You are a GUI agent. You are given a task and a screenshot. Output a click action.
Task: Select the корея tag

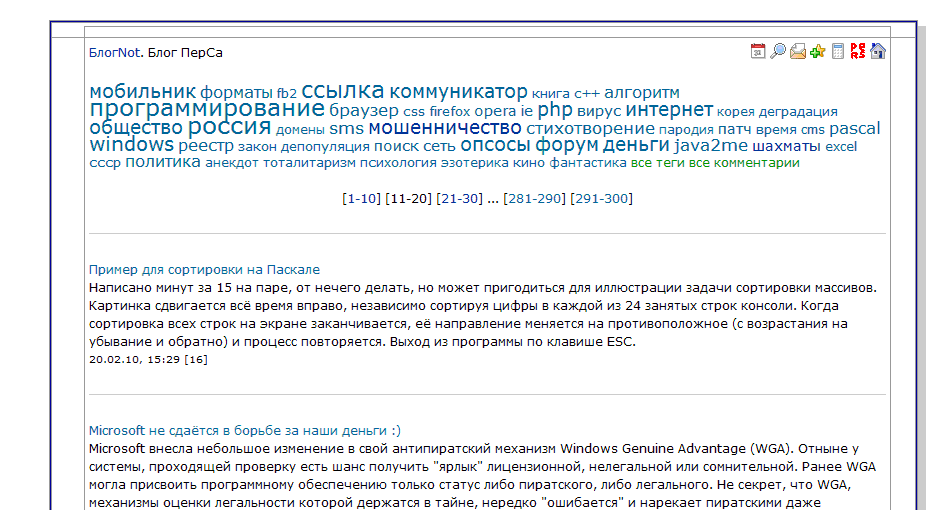[736, 112]
